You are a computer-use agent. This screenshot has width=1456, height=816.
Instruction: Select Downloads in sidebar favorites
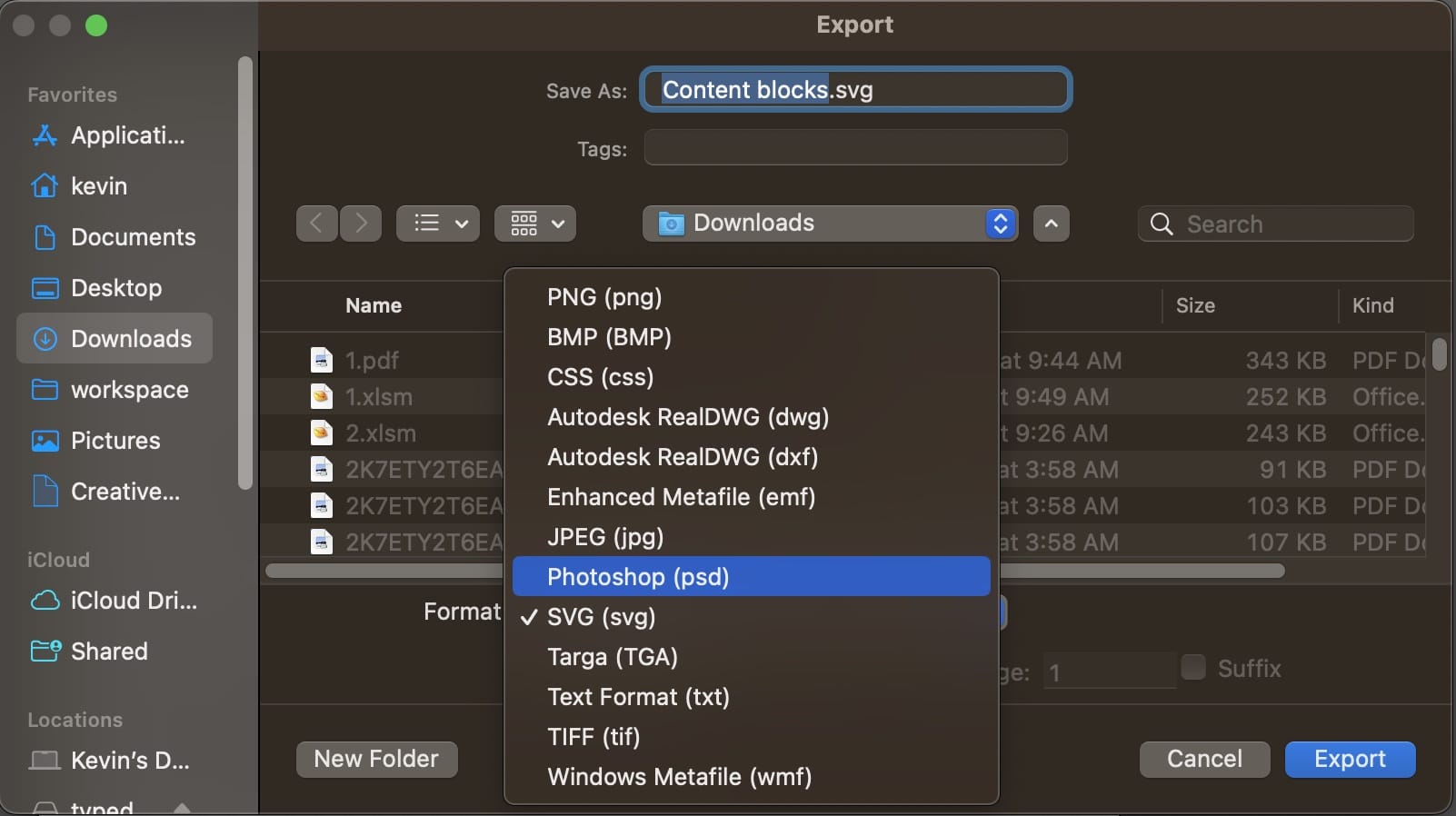115,339
